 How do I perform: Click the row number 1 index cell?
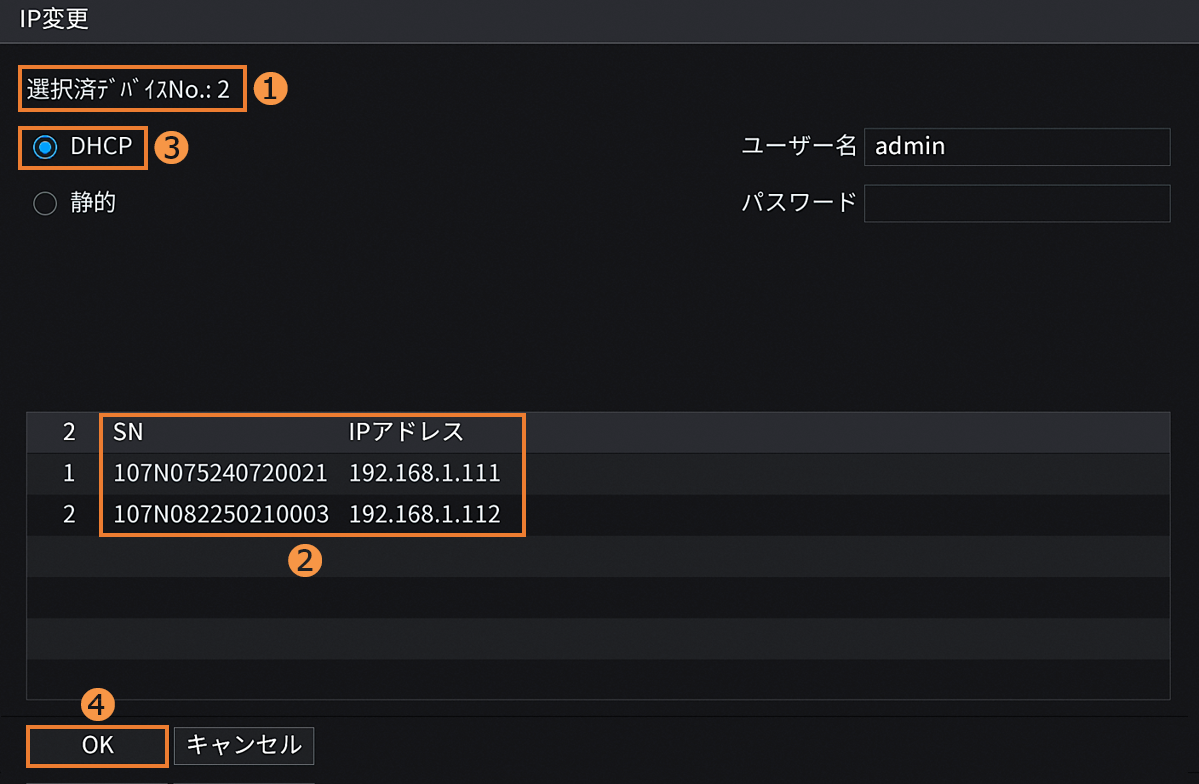[69, 473]
